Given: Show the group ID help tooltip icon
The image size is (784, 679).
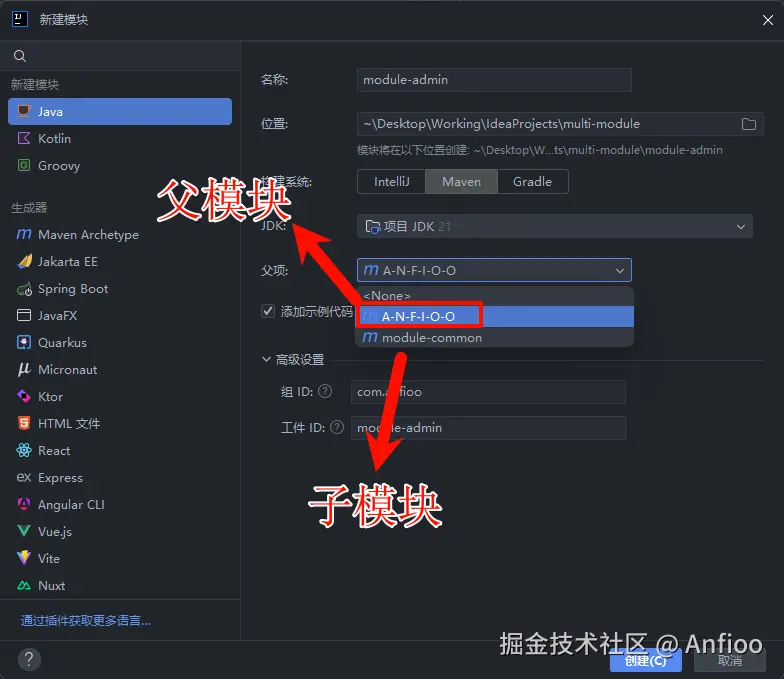Looking at the screenshot, I should pyautogui.click(x=325, y=391).
